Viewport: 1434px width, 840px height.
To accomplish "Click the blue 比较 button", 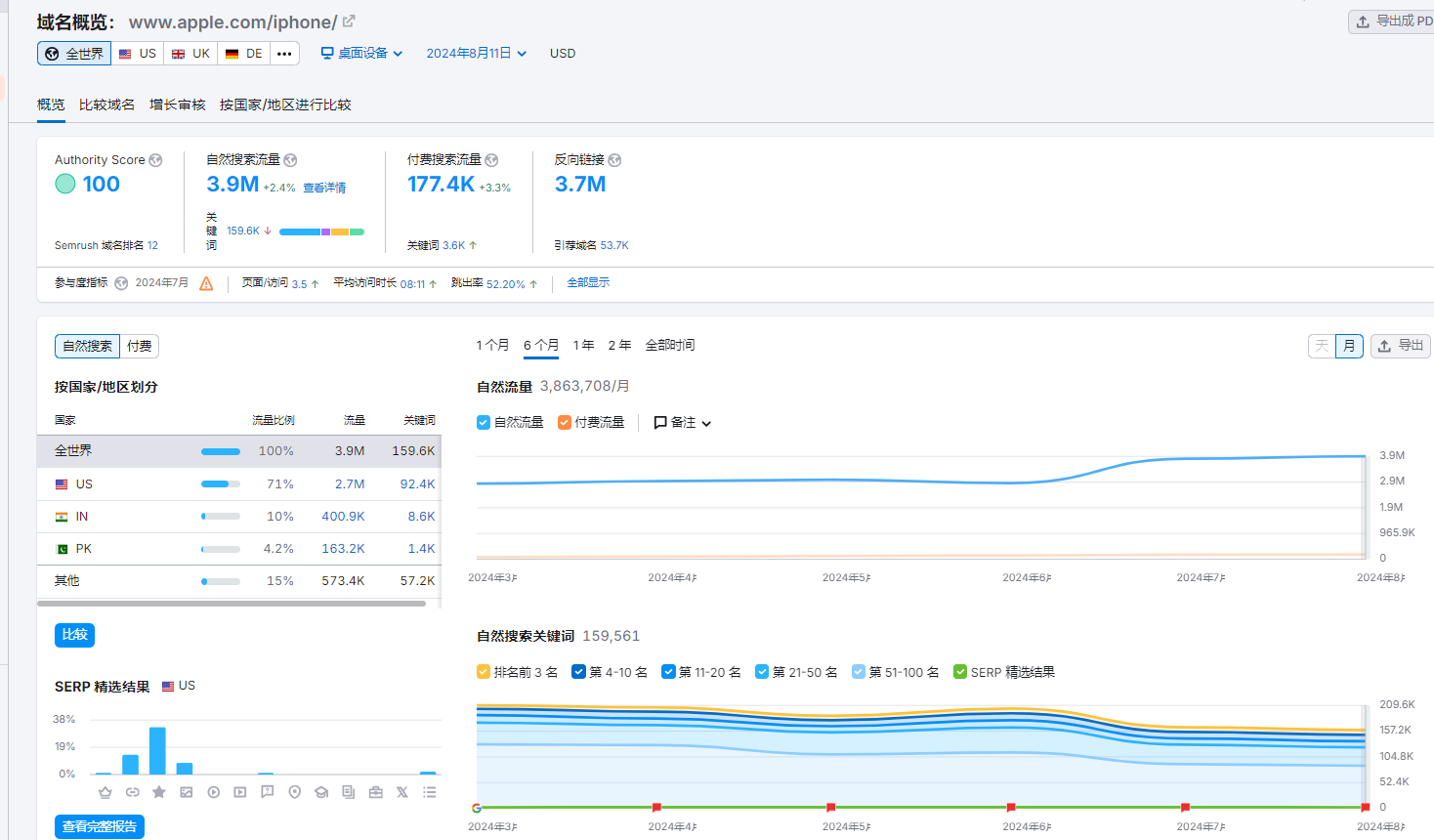I will pyautogui.click(x=75, y=635).
